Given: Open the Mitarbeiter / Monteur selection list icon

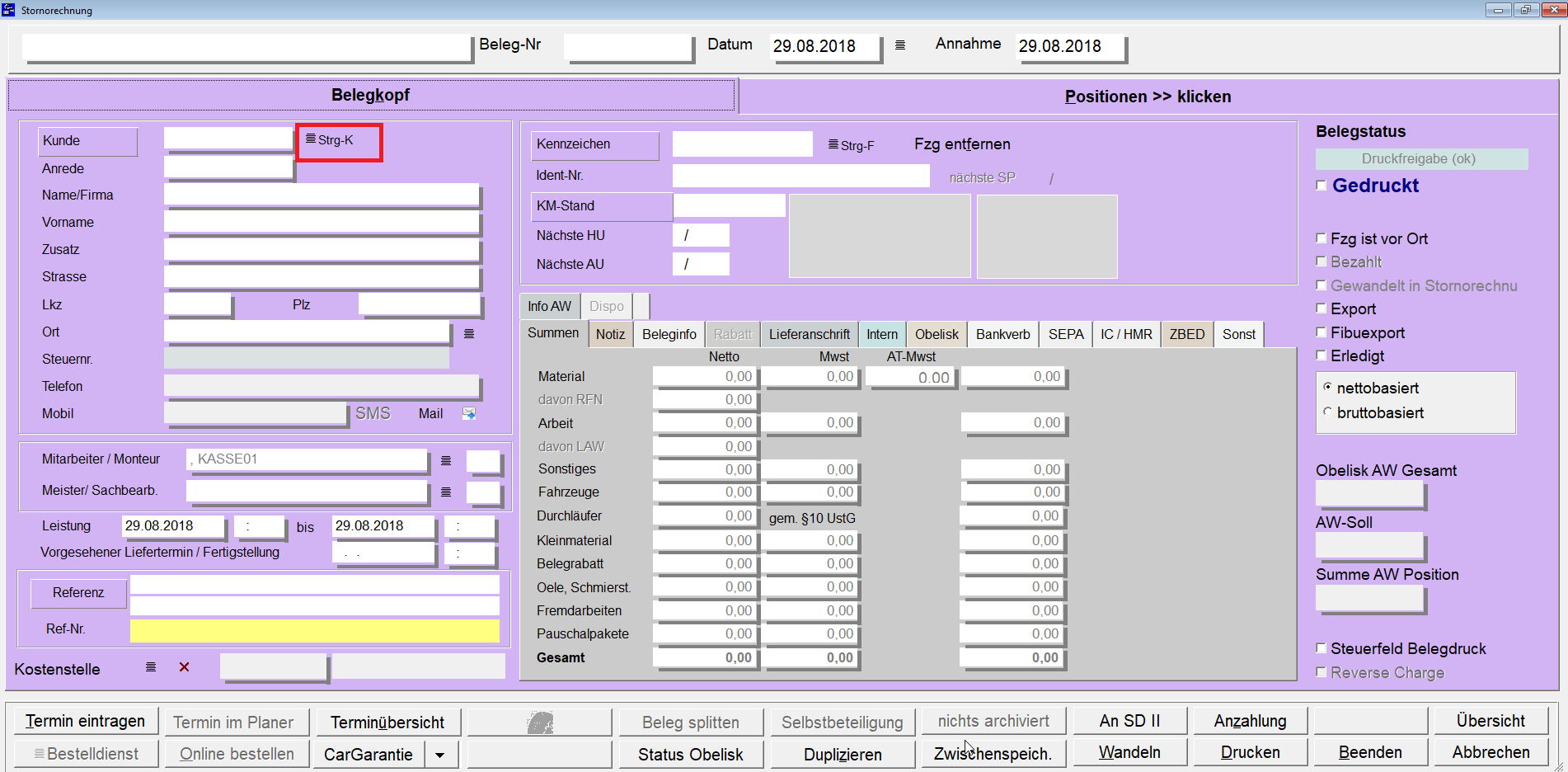Looking at the screenshot, I should 446,460.
